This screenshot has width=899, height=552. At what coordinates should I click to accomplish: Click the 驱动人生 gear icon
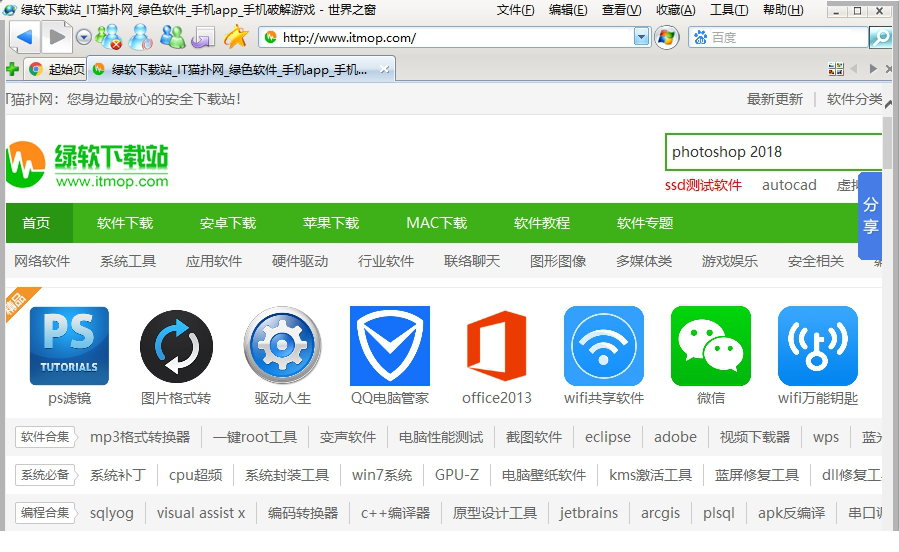(283, 346)
